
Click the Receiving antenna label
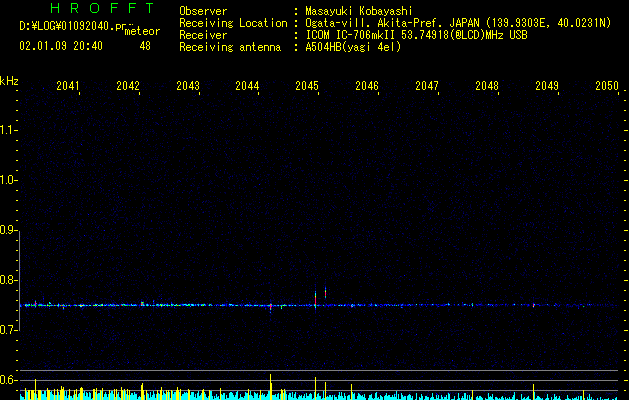[230, 47]
